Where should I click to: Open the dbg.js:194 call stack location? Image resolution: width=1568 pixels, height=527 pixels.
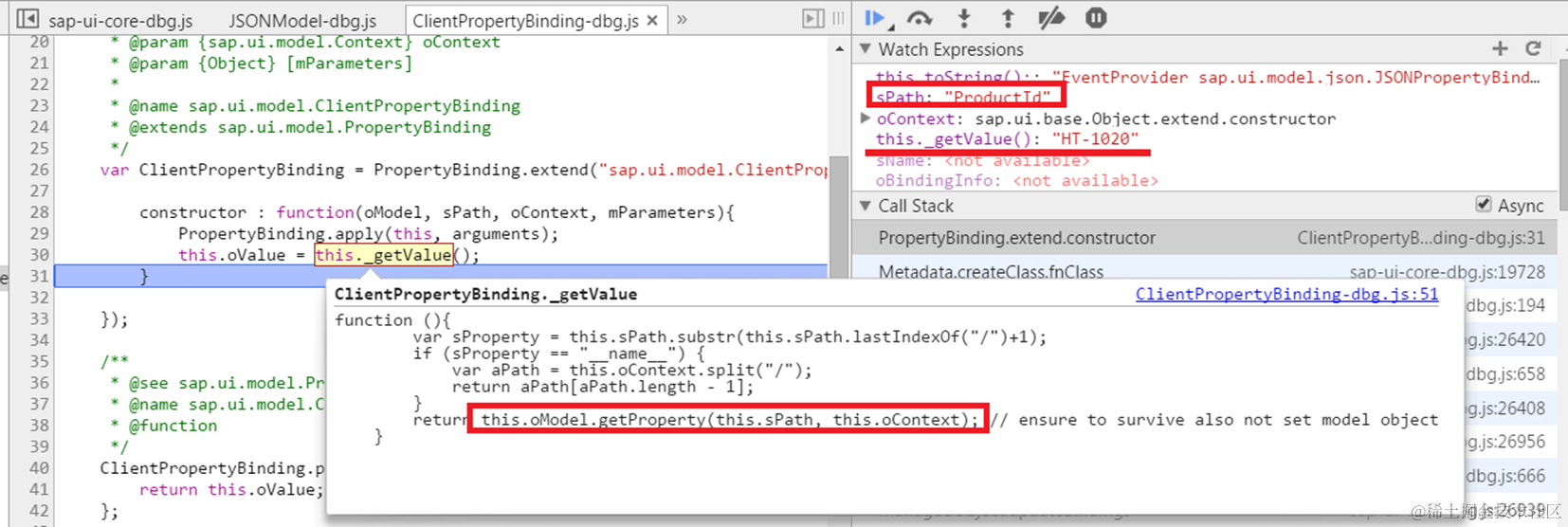click(x=1505, y=305)
